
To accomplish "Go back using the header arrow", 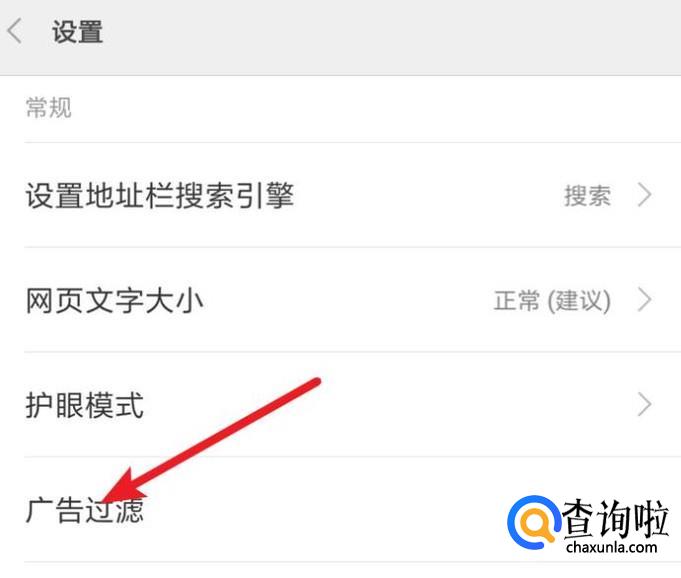I will [x=15, y=31].
